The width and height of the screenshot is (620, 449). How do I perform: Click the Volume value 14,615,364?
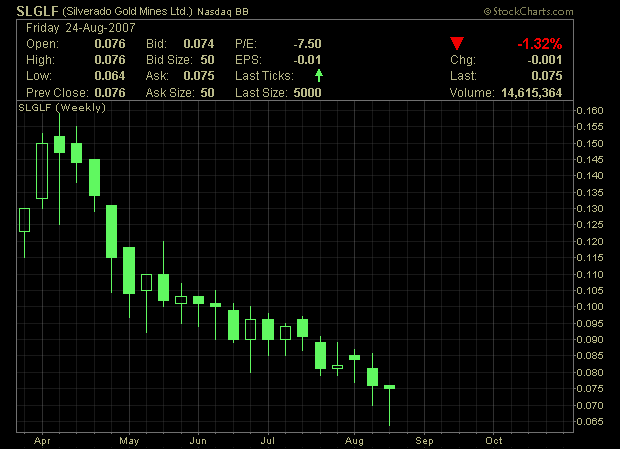531,92
